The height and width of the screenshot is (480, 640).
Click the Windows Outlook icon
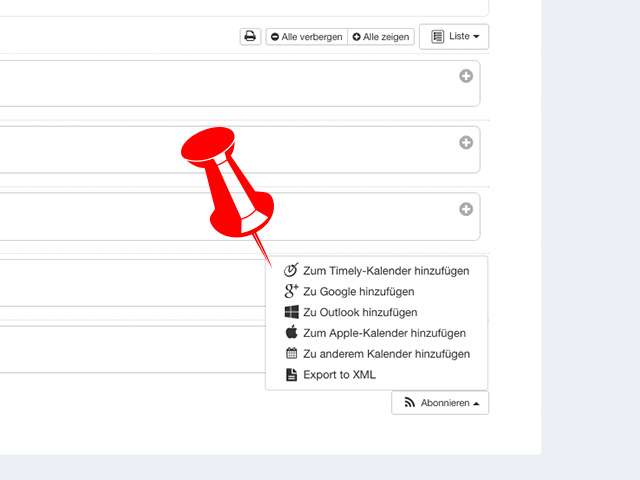(x=291, y=312)
